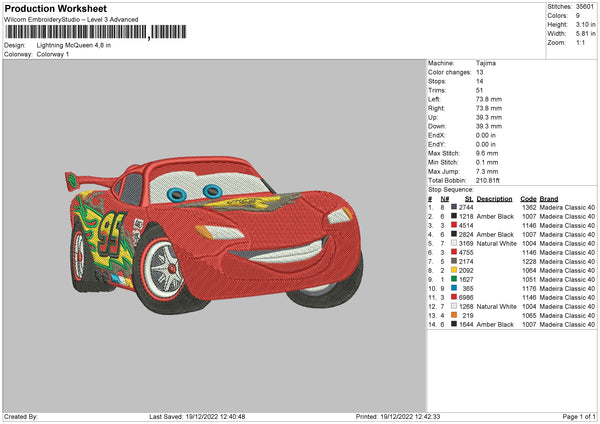The image size is (600, 424).
Task: Click the red swatch with 4514 stitches
Action: [455, 225]
